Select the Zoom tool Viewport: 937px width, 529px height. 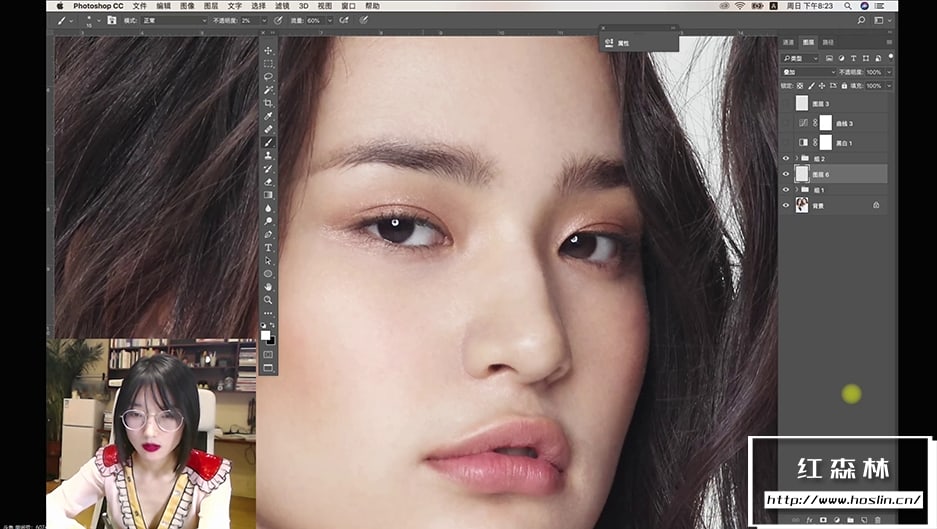268,300
